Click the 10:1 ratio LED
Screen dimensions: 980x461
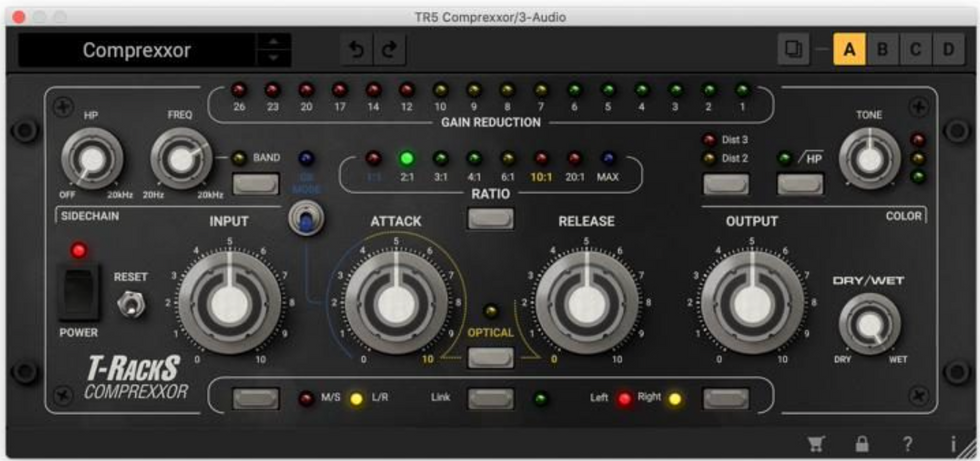[x=541, y=159]
